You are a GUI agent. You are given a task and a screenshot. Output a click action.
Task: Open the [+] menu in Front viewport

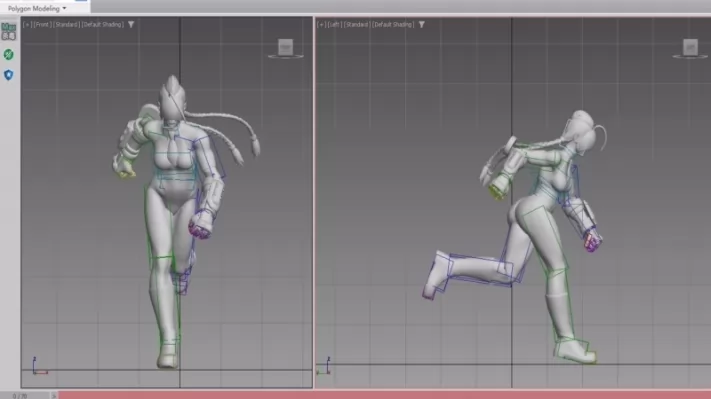[27, 24]
